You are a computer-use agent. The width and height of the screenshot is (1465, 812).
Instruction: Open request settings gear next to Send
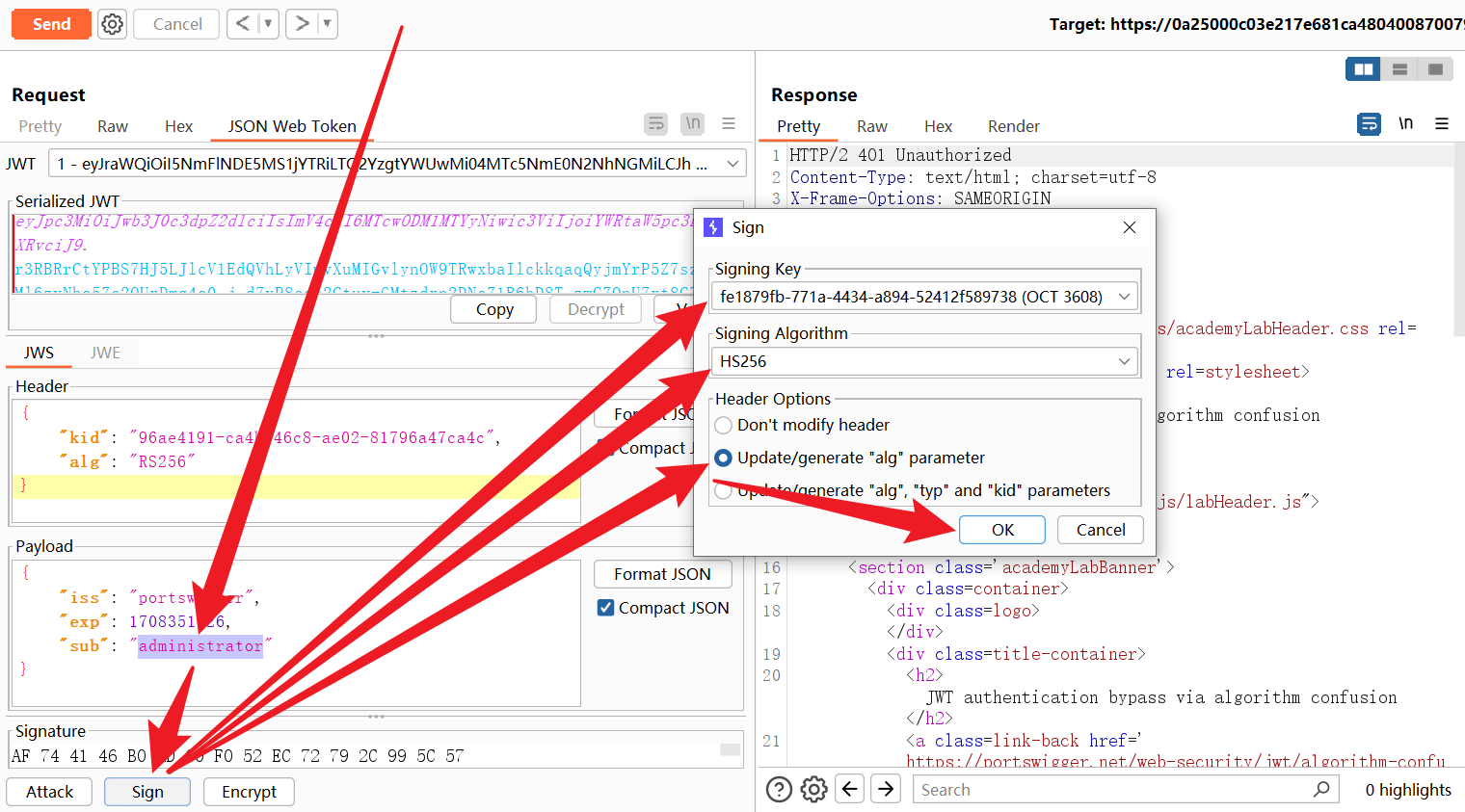coord(113,24)
